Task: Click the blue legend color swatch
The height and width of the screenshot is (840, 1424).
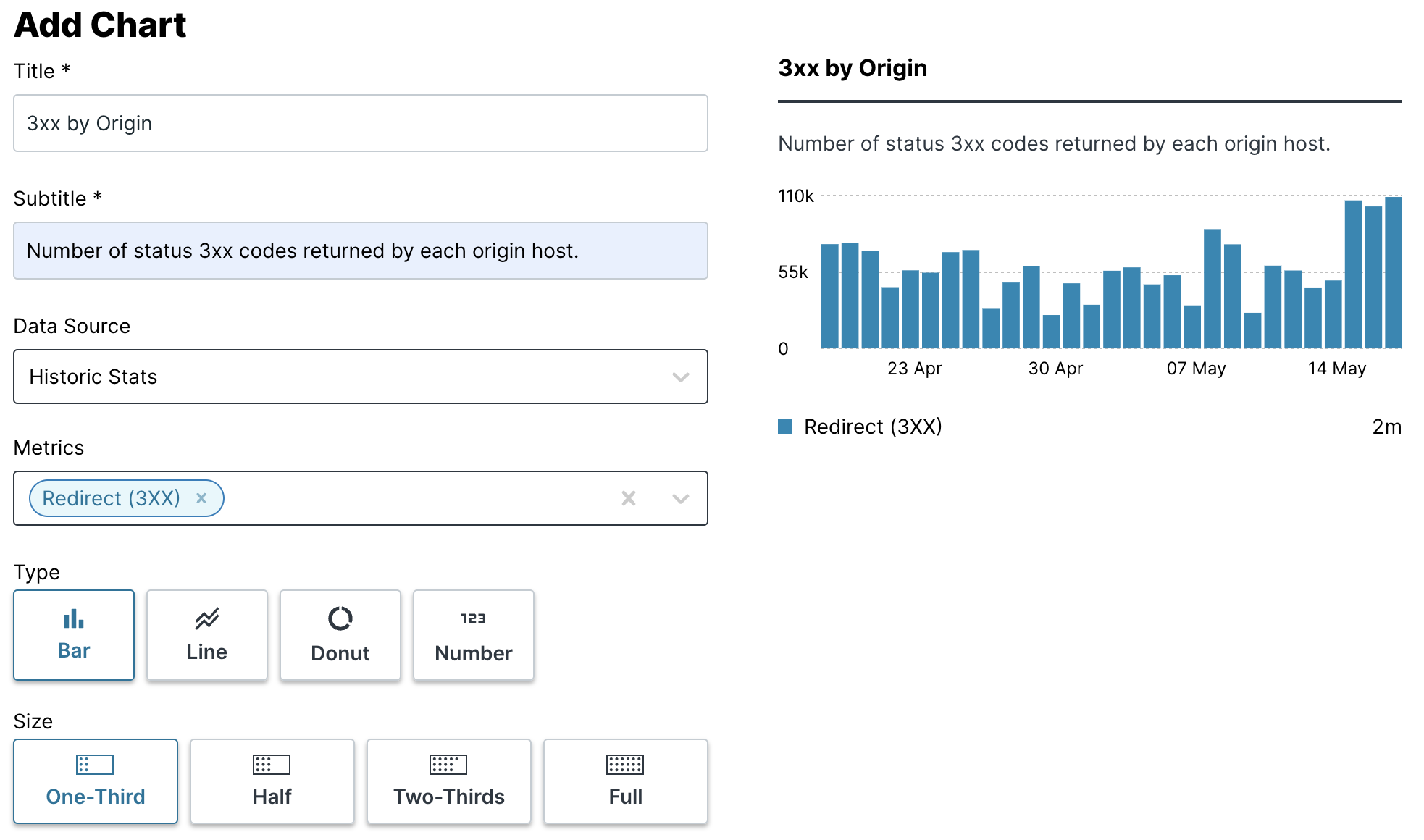Action: point(786,427)
